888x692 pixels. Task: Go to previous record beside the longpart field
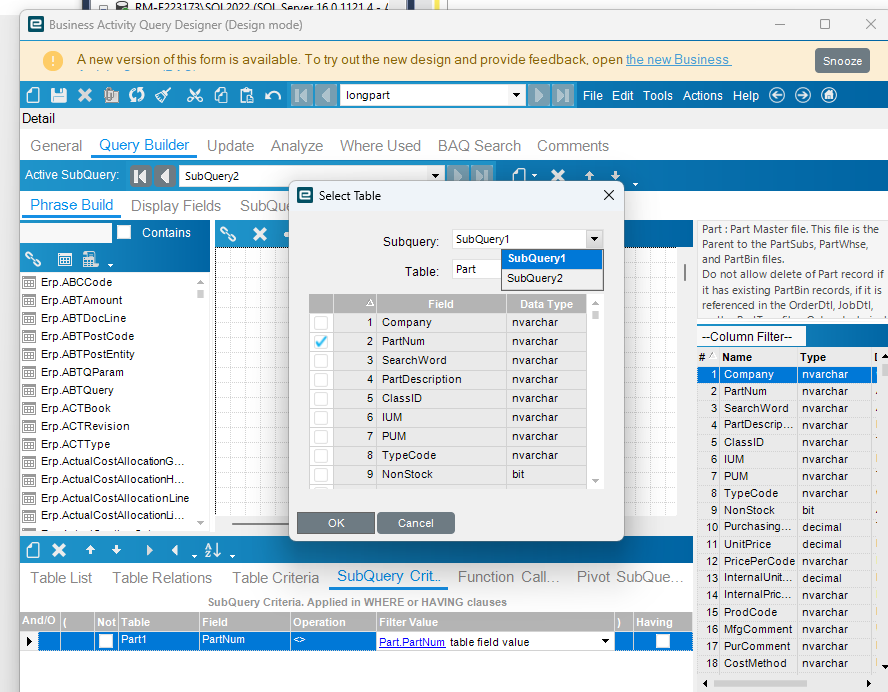click(x=326, y=95)
